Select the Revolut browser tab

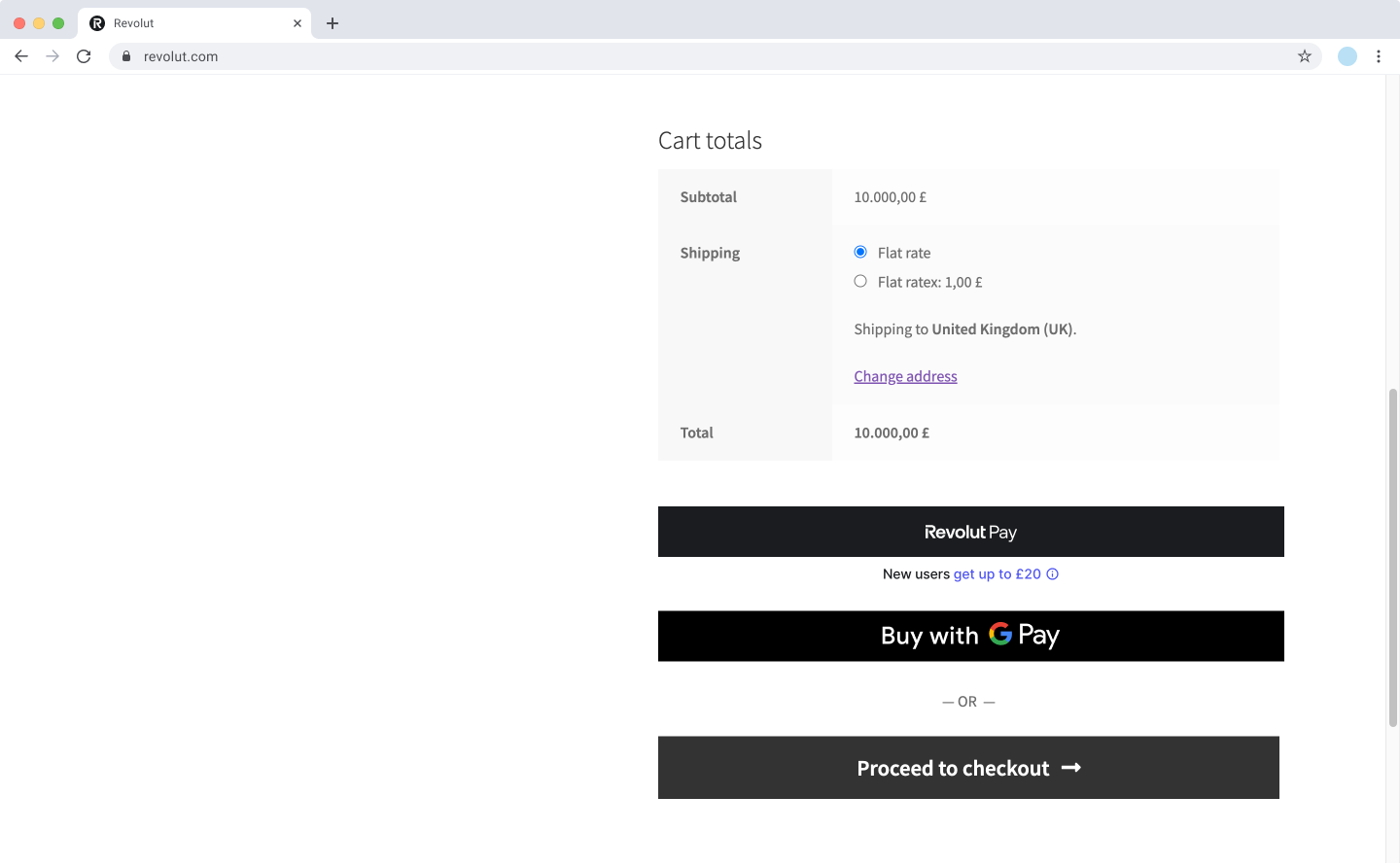pyautogui.click(x=194, y=23)
